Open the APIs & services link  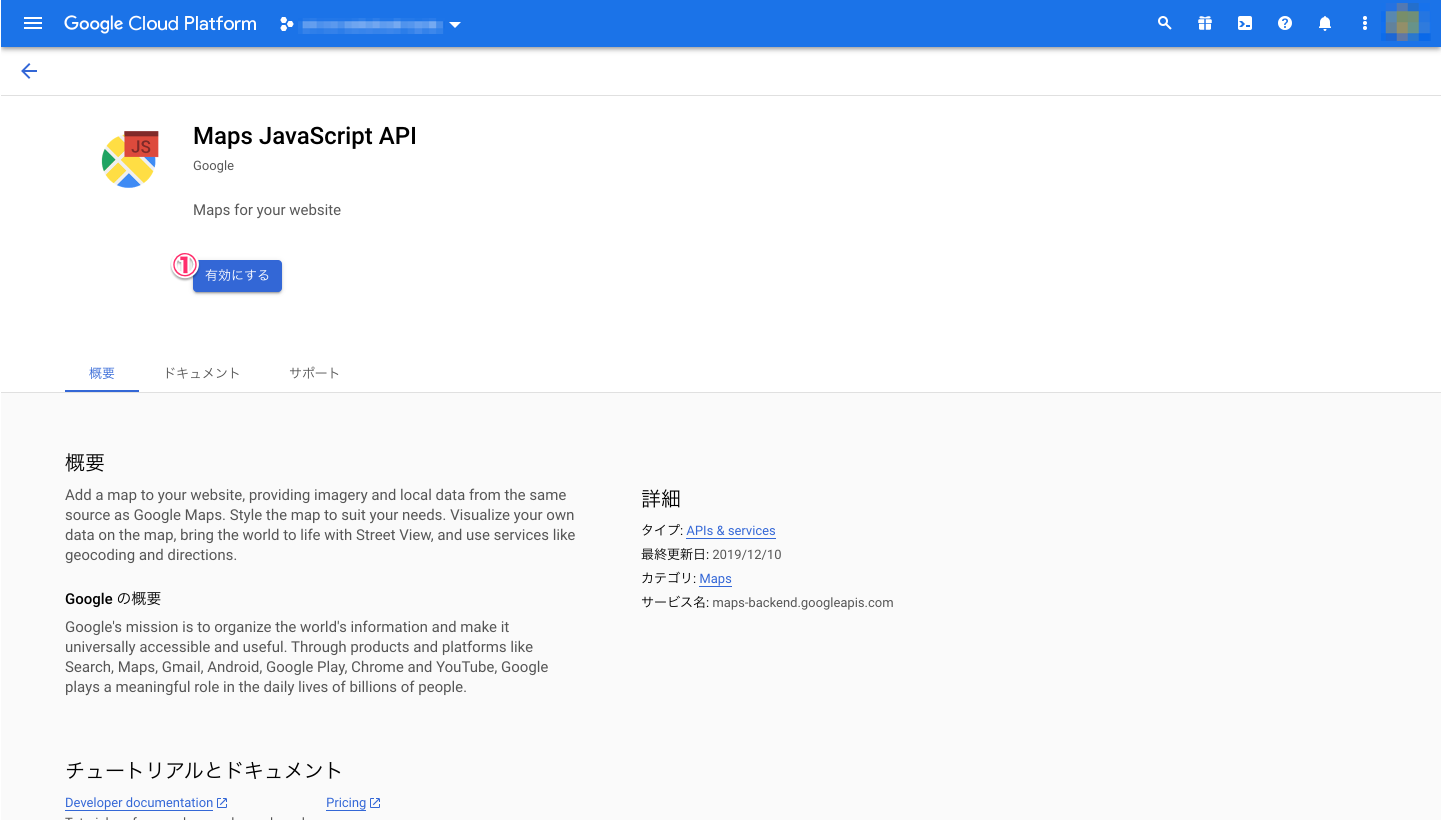click(x=731, y=531)
